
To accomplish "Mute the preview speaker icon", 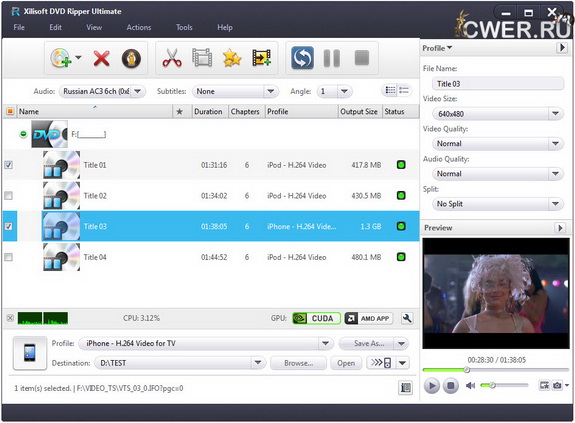I will (470, 385).
